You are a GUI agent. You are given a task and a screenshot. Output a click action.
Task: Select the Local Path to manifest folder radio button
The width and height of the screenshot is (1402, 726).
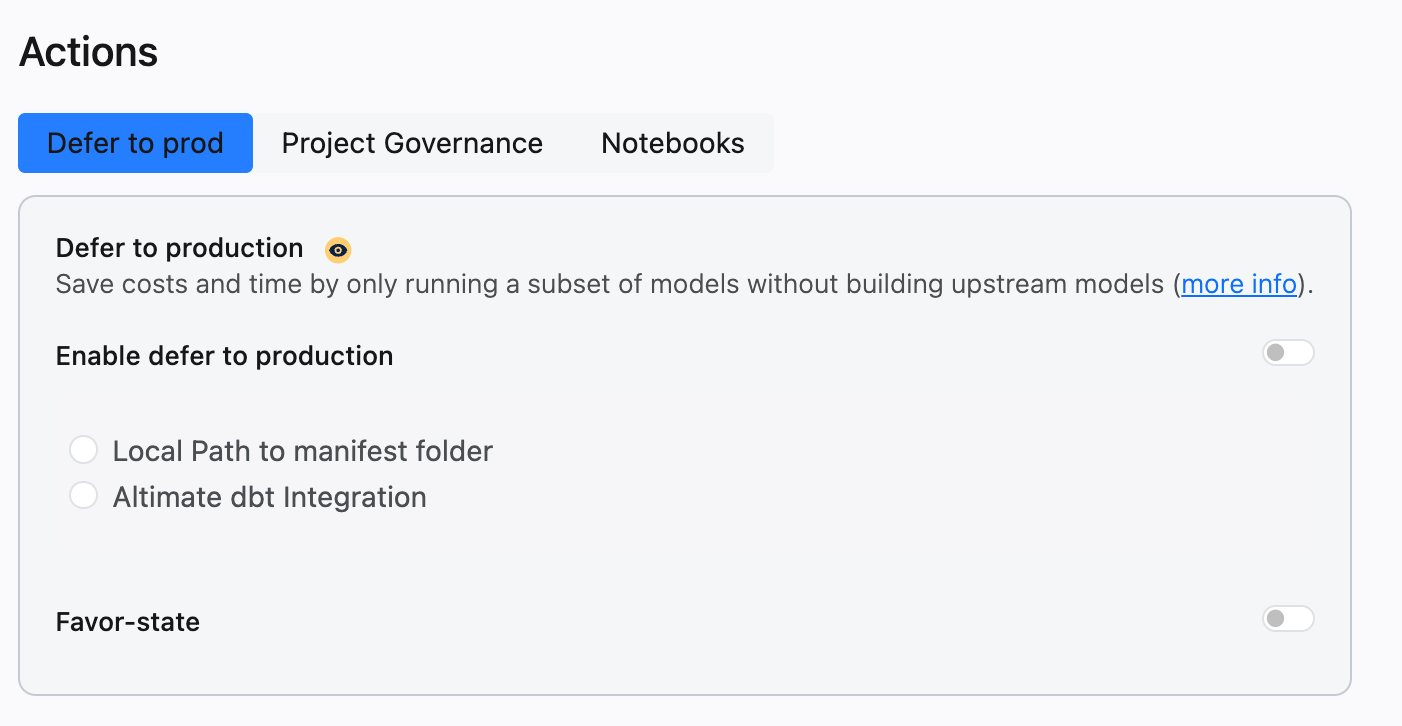[x=83, y=450]
